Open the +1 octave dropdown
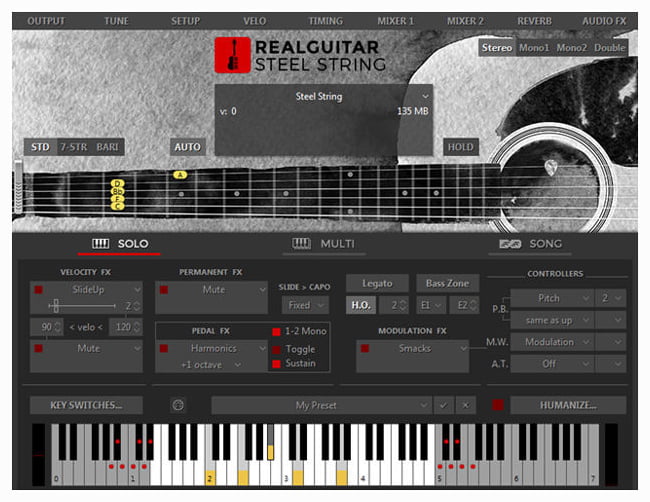This screenshot has height=502, width=650. tap(211, 365)
